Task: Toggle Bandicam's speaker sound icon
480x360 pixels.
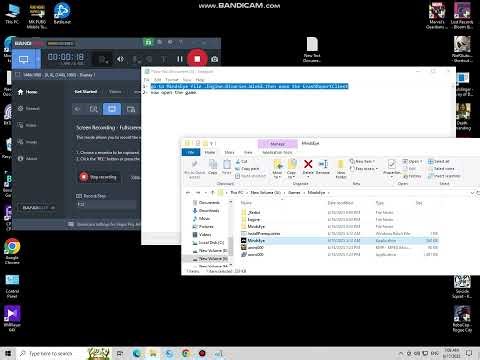Action: (120, 59)
